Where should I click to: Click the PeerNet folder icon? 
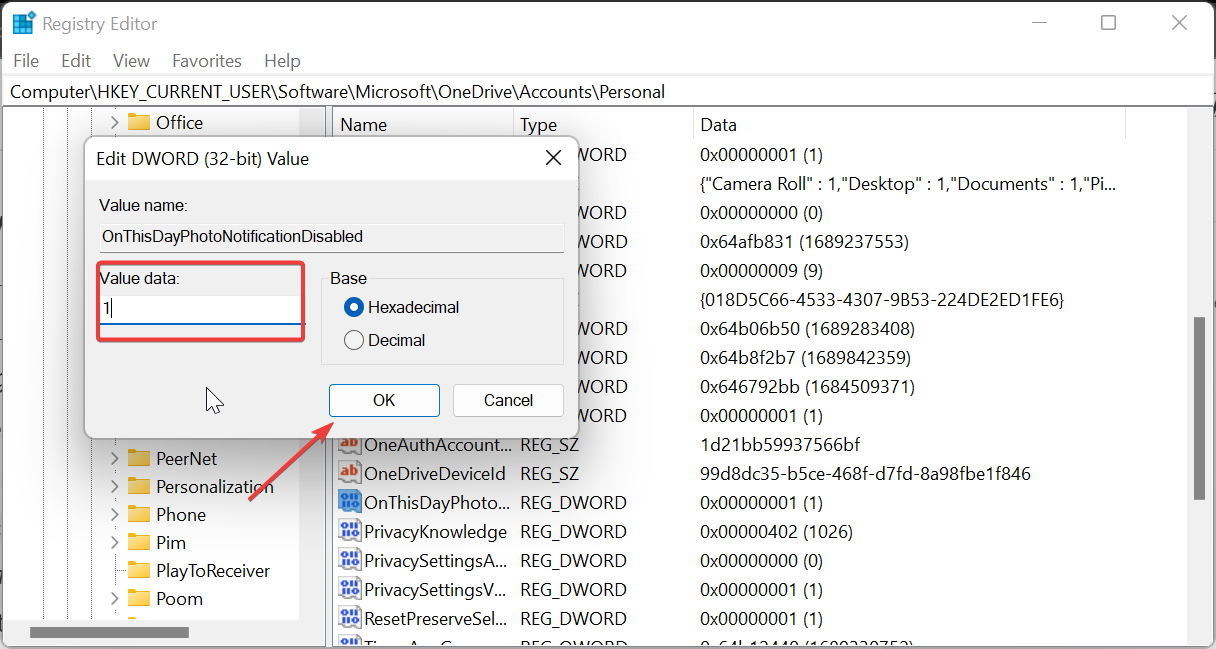coord(139,458)
